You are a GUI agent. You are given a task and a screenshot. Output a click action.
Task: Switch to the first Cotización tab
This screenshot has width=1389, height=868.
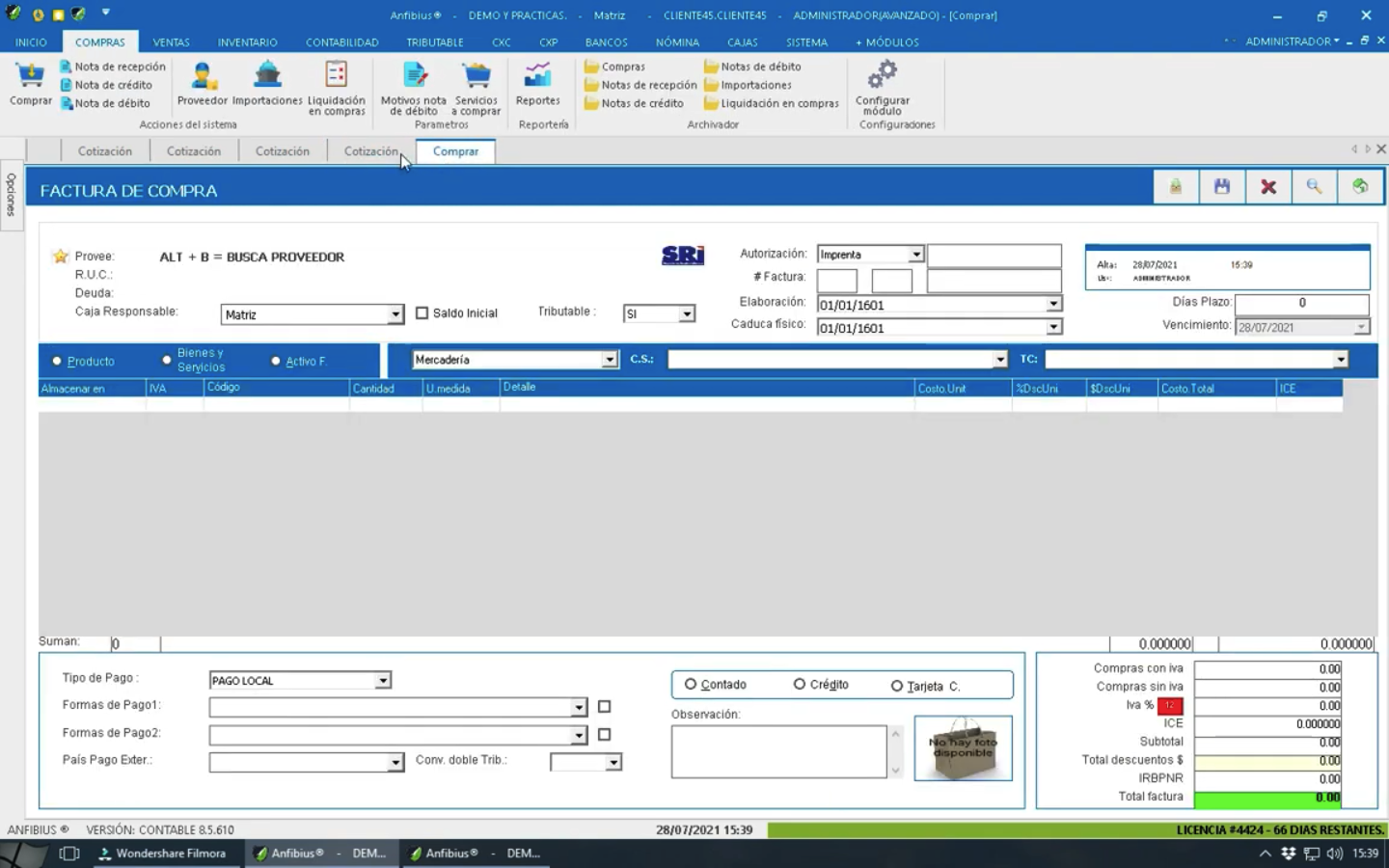104,151
